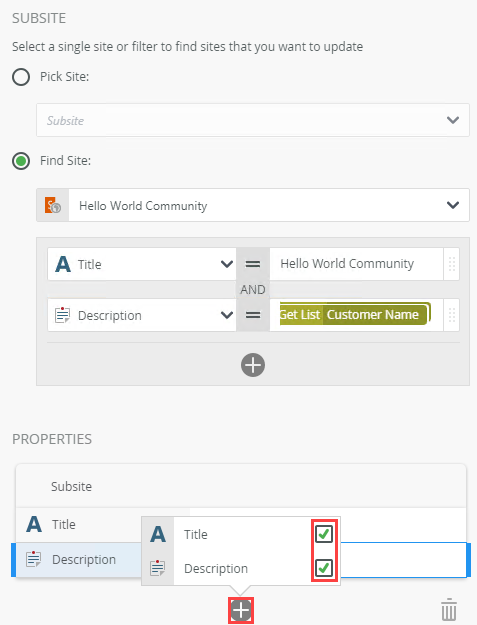
Task: Click the drag handle of the Description filter row
Action: pos(451,315)
